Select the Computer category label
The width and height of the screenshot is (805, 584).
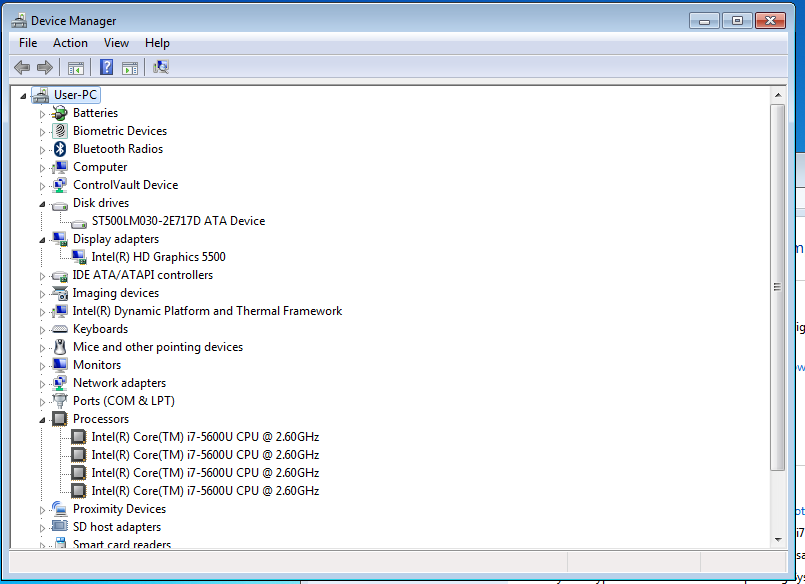point(100,167)
